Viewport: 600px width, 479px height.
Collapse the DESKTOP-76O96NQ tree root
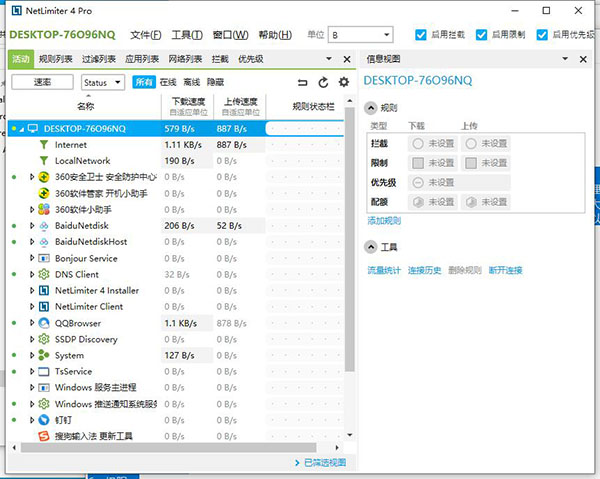click(x=22, y=129)
